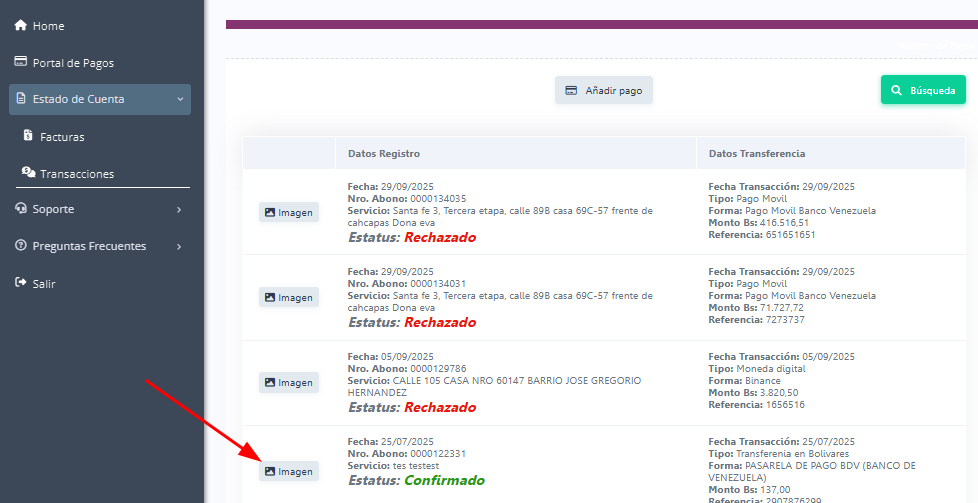Click the Transacciones coins icon
The height and width of the screenshot is (503, 978).
point(29,173)
